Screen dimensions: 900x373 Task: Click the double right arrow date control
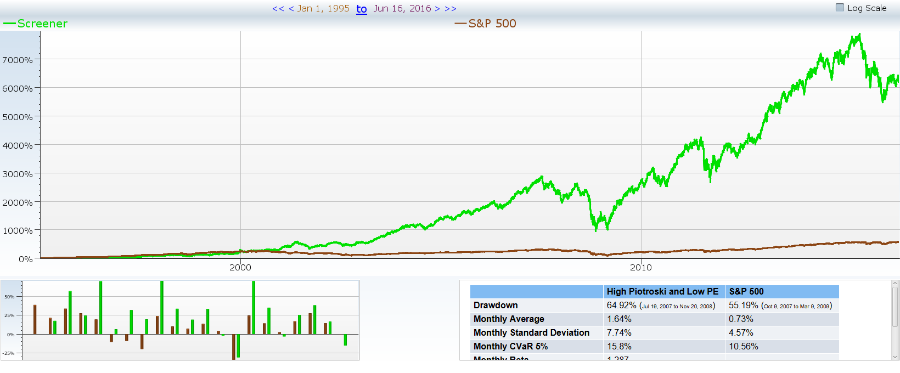(451, 9)
